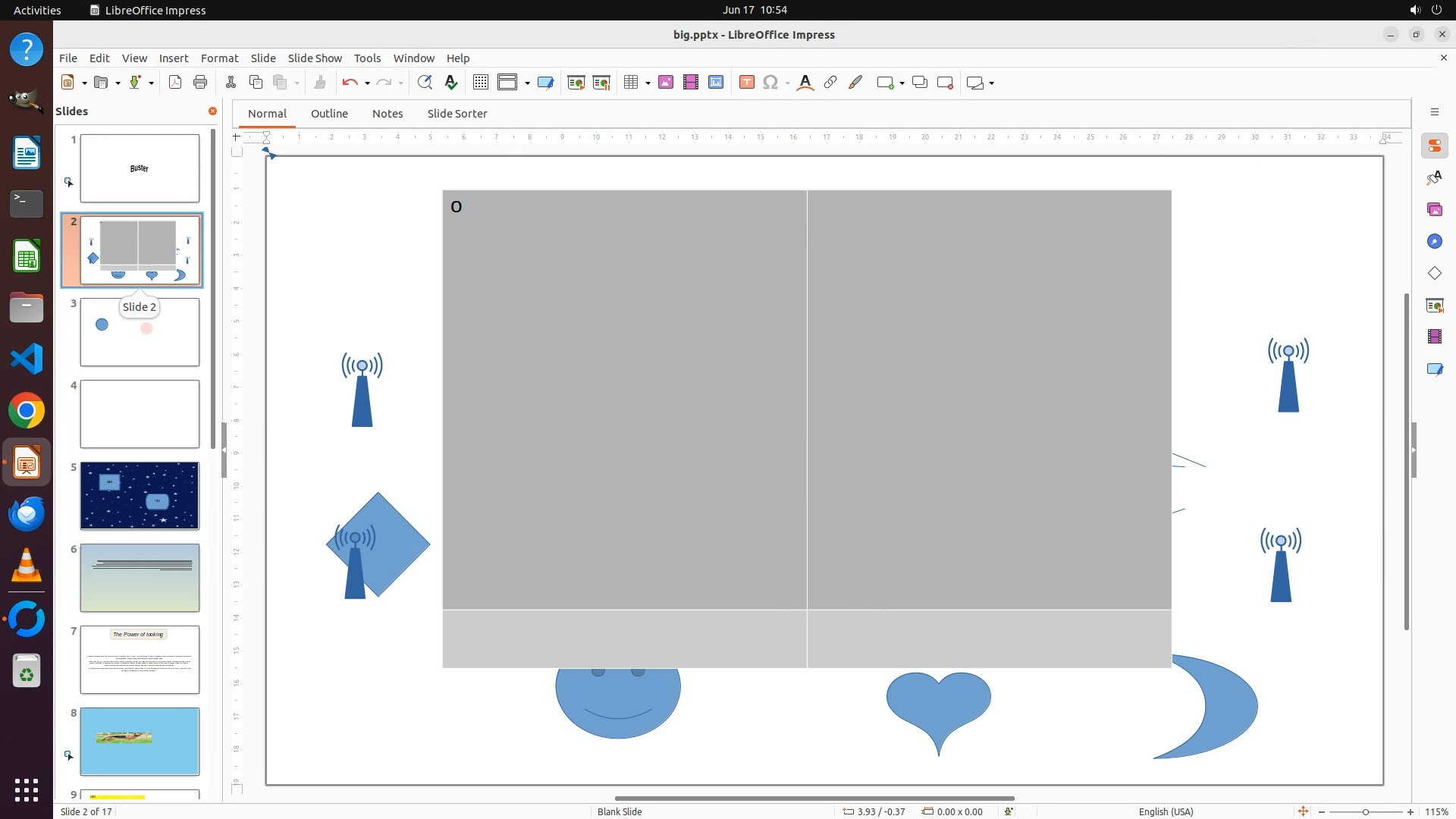Click the Insert Table icon
This screenshot has width=1456, height=819.
pyautogui.click(x=630, y=83)
